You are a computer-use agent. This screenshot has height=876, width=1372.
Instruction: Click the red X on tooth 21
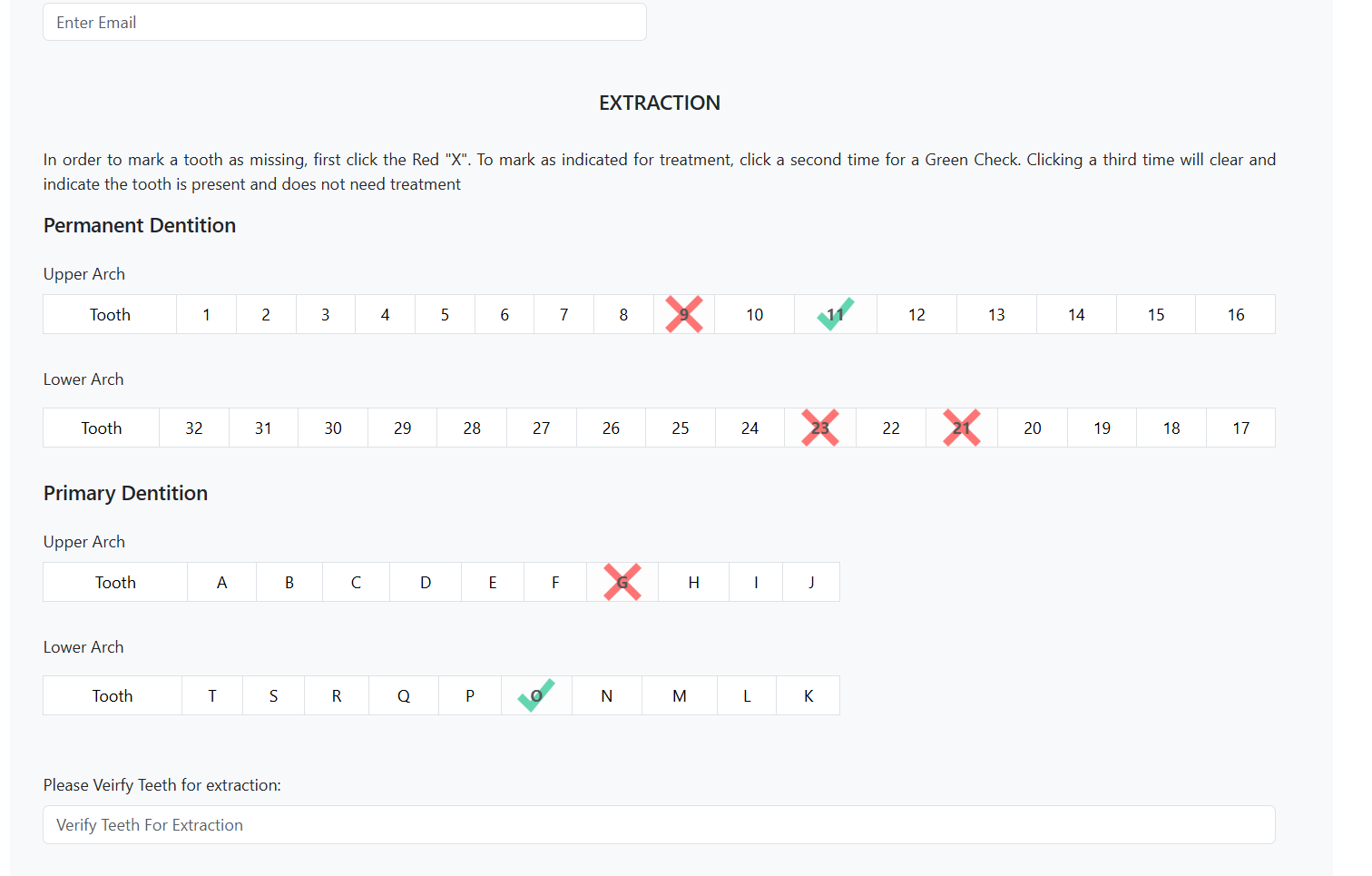coord(962,428)
